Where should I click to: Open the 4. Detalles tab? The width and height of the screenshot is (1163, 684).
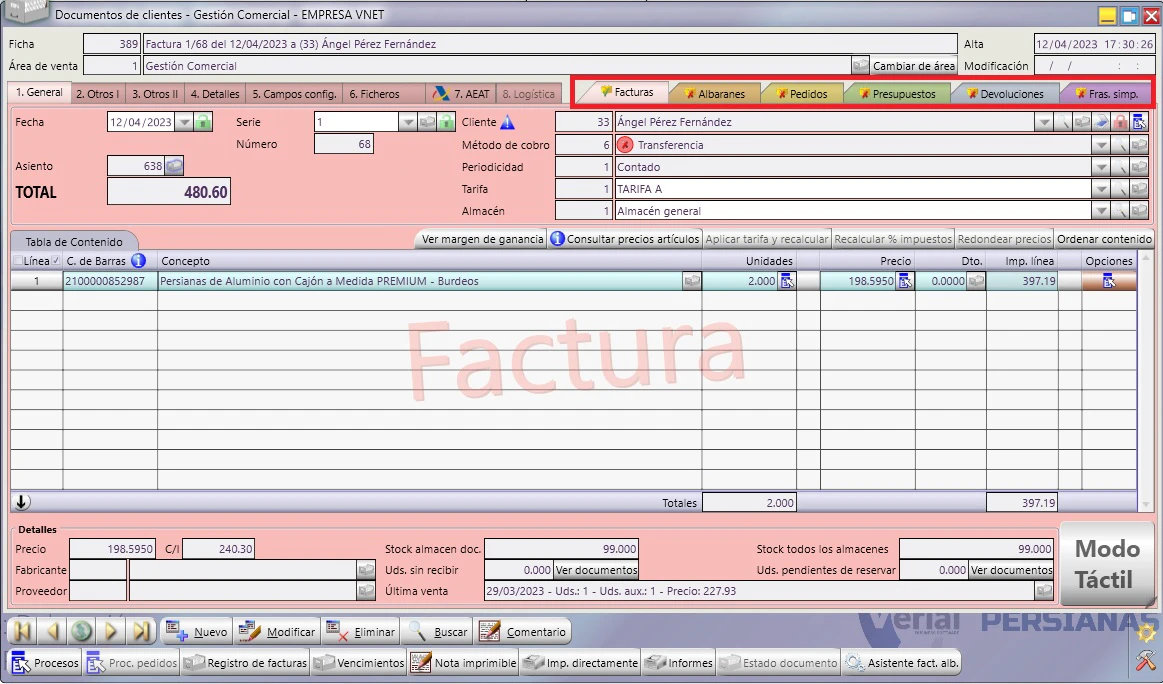pyautogui.click(x=215, y=93)
